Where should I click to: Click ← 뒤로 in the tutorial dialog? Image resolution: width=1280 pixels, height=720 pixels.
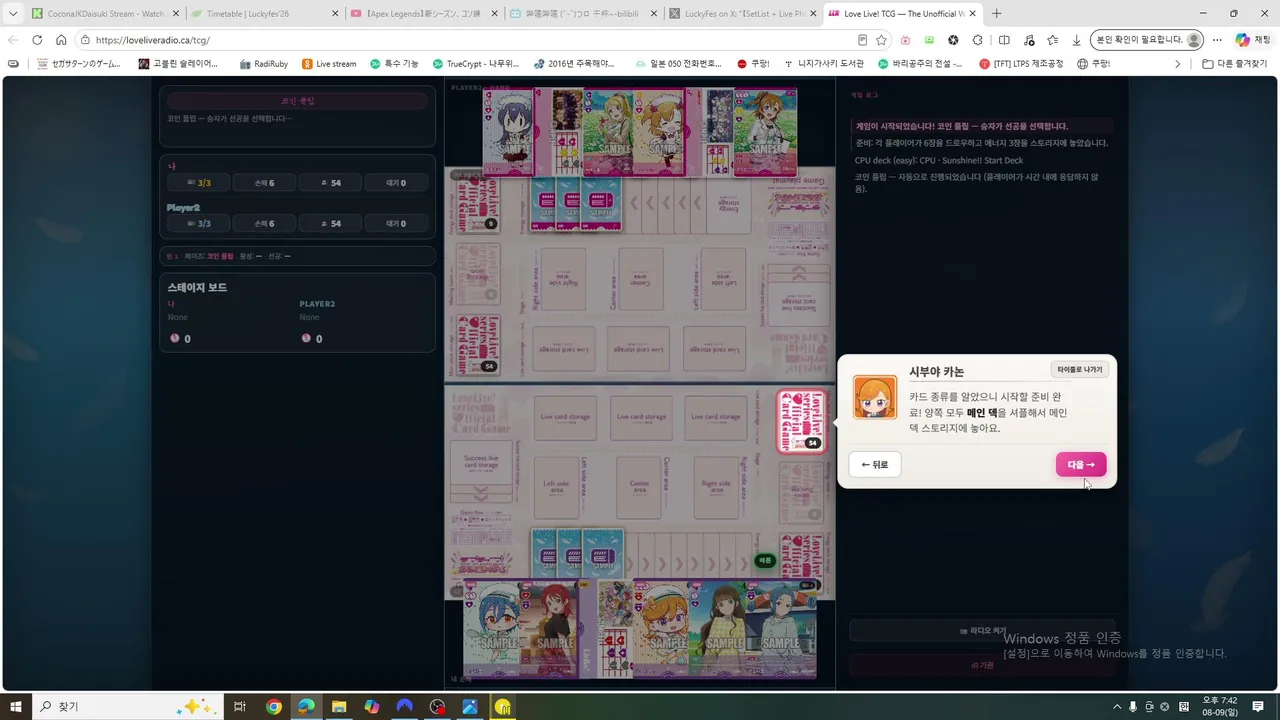click(875, 465)
